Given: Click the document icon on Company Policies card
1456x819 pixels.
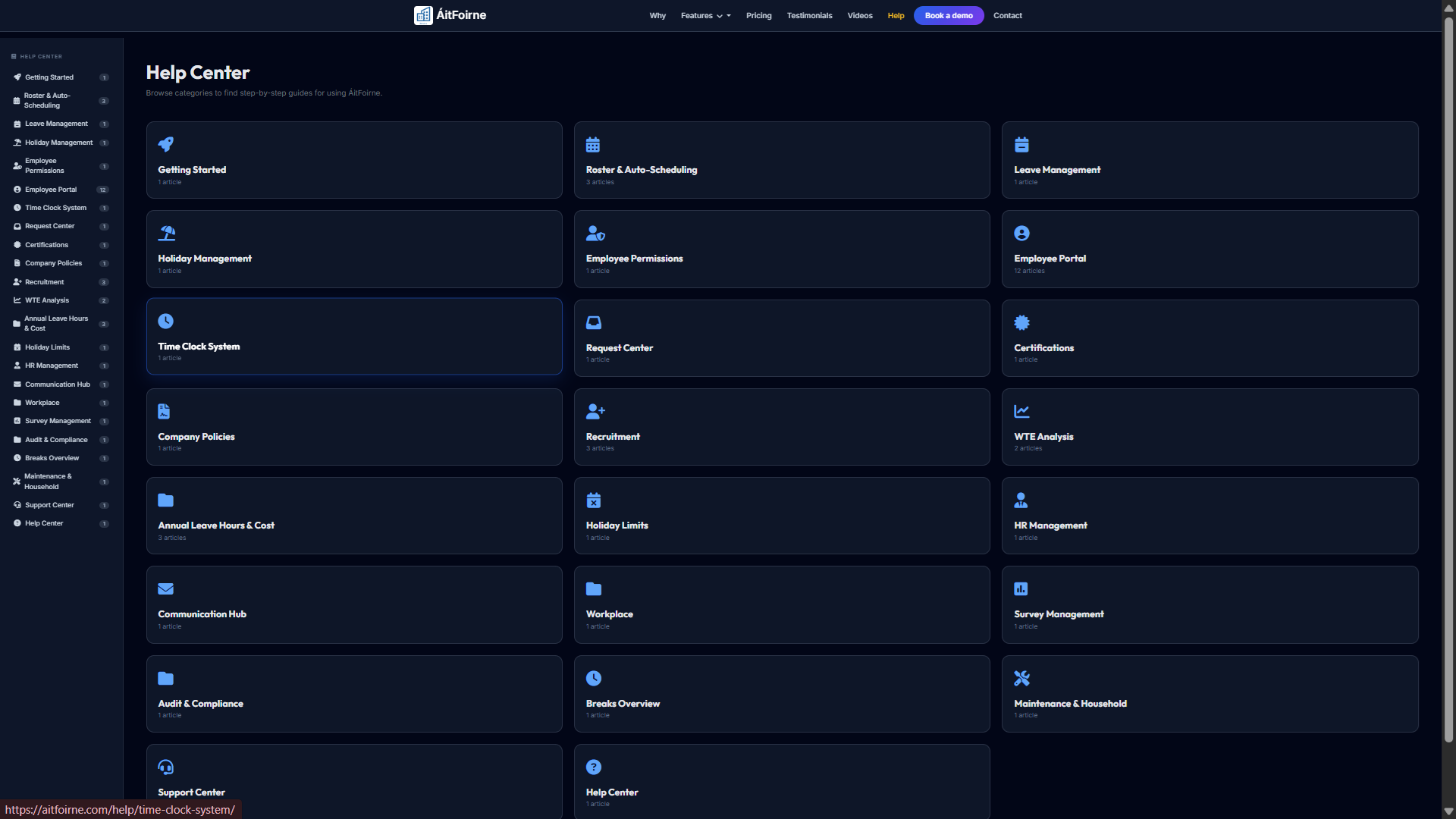Looking at the screenshot, I should (164, 411).
